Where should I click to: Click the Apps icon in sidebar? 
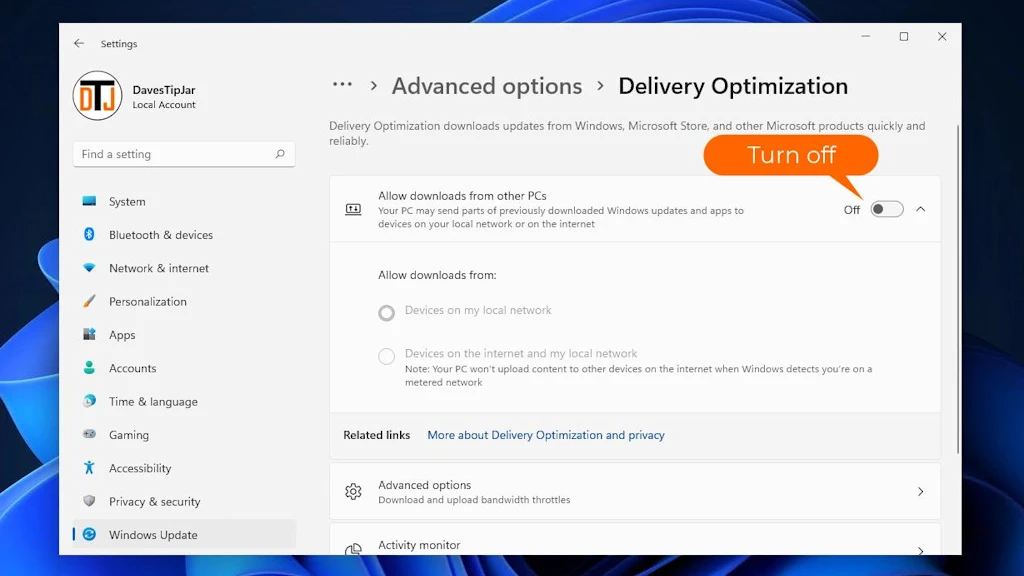89,334
